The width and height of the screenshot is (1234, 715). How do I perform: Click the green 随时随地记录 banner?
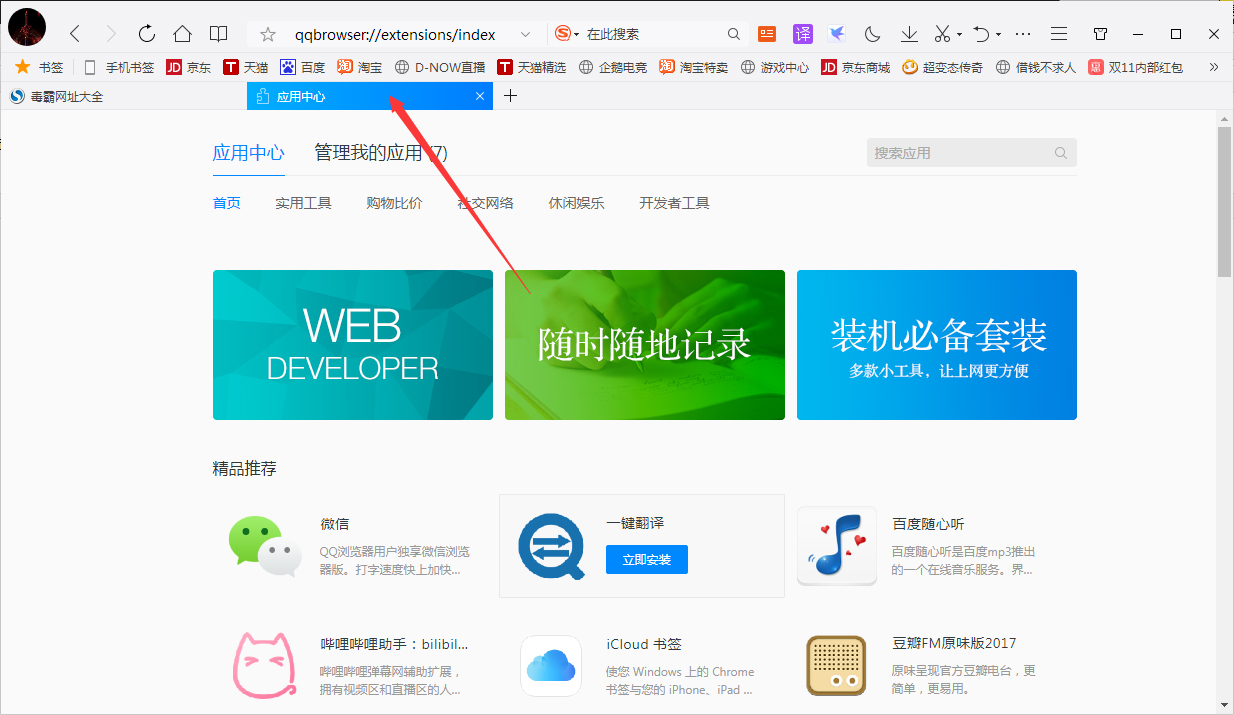point(644,345)
